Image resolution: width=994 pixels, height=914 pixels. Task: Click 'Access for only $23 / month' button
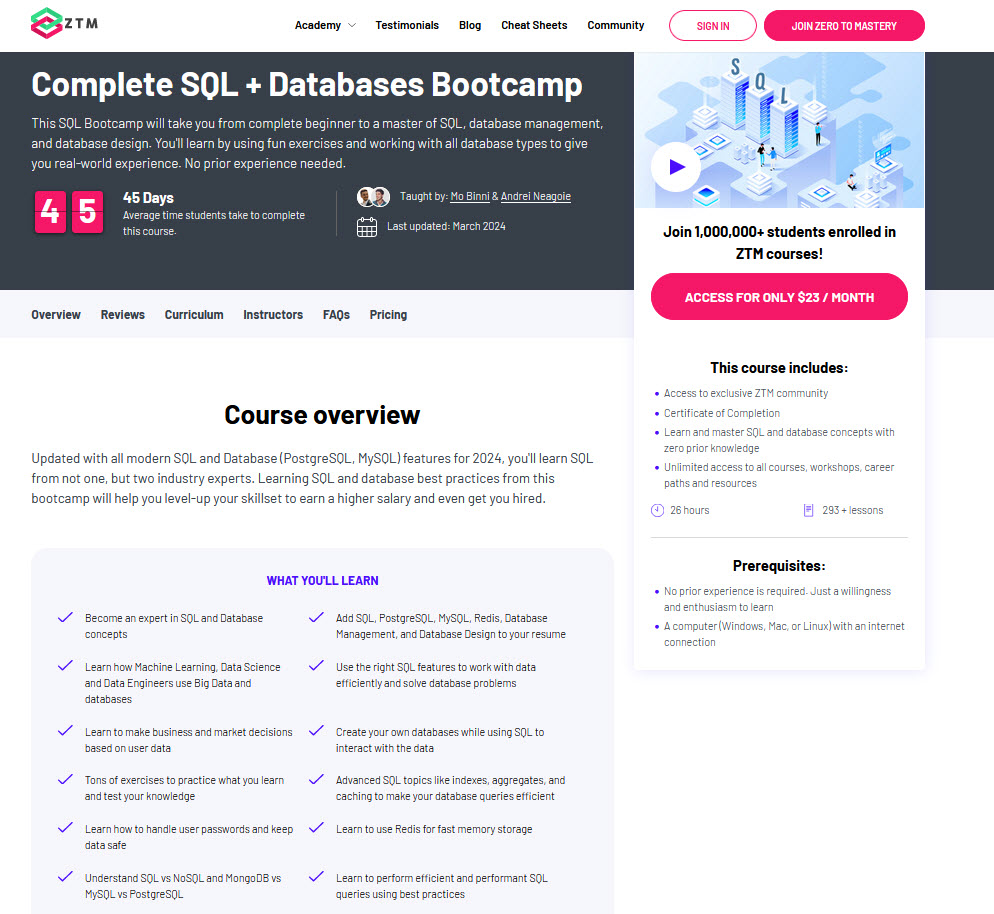click(779, 297)
